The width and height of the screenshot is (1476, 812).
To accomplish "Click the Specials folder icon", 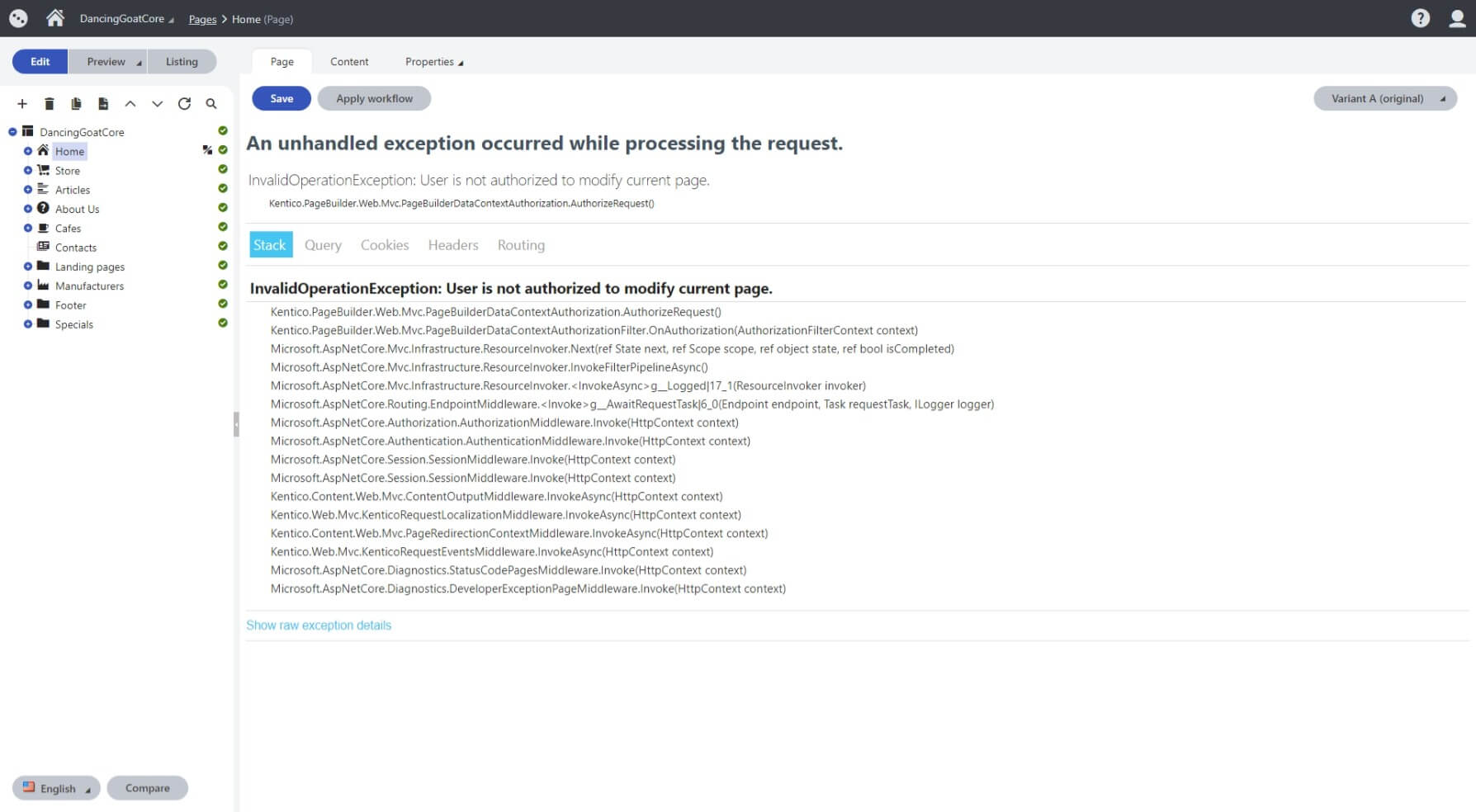I will [43, 323].
